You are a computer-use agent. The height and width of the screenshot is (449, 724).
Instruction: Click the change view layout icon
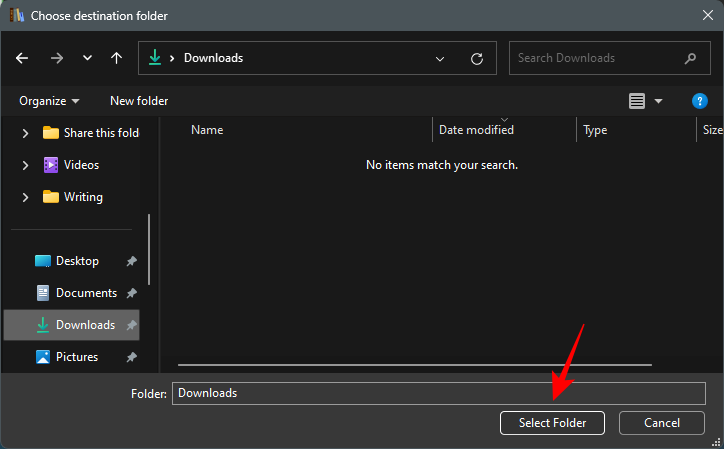pyautogui.click(x=637, y=101)
